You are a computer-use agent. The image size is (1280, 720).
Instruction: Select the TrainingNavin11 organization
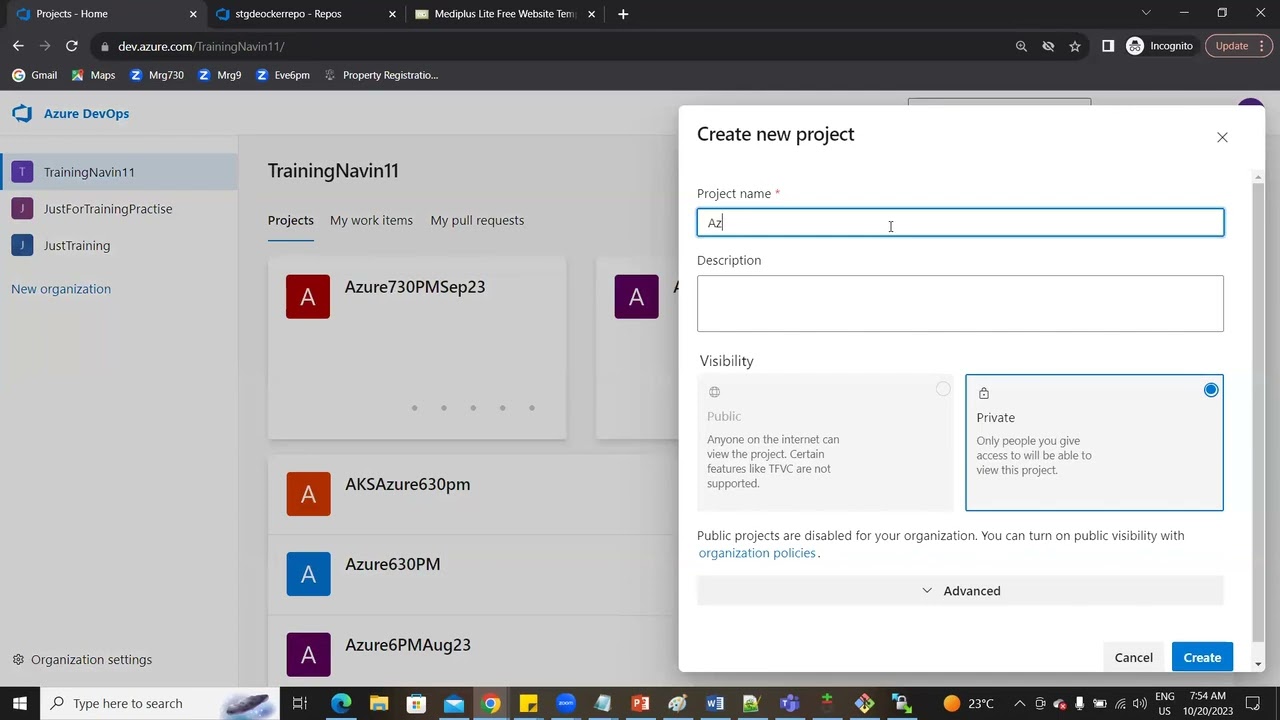point(119,172)
